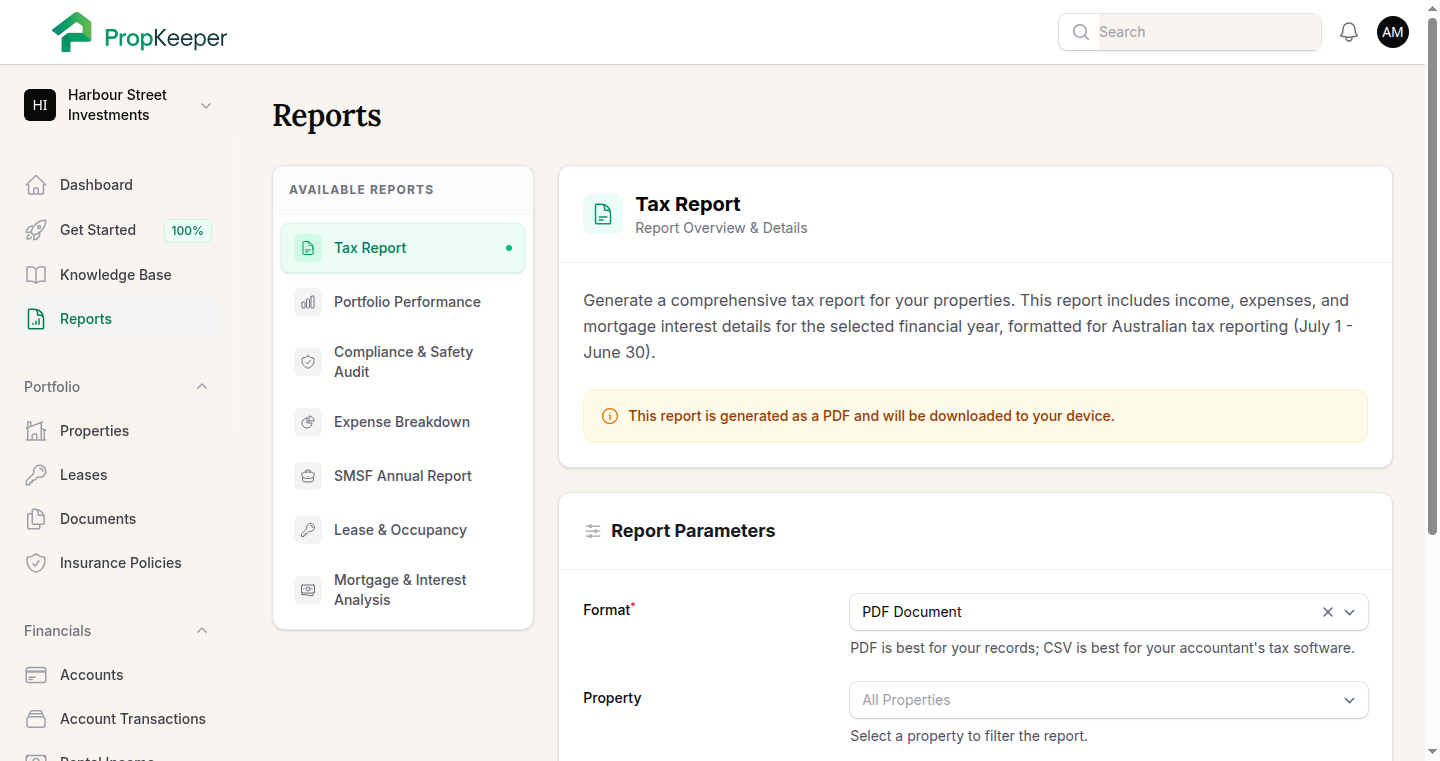The image size is (1440, 761).
Task: Open the Property dropdown showing All Properties
Action: [x=1109, y=700]
